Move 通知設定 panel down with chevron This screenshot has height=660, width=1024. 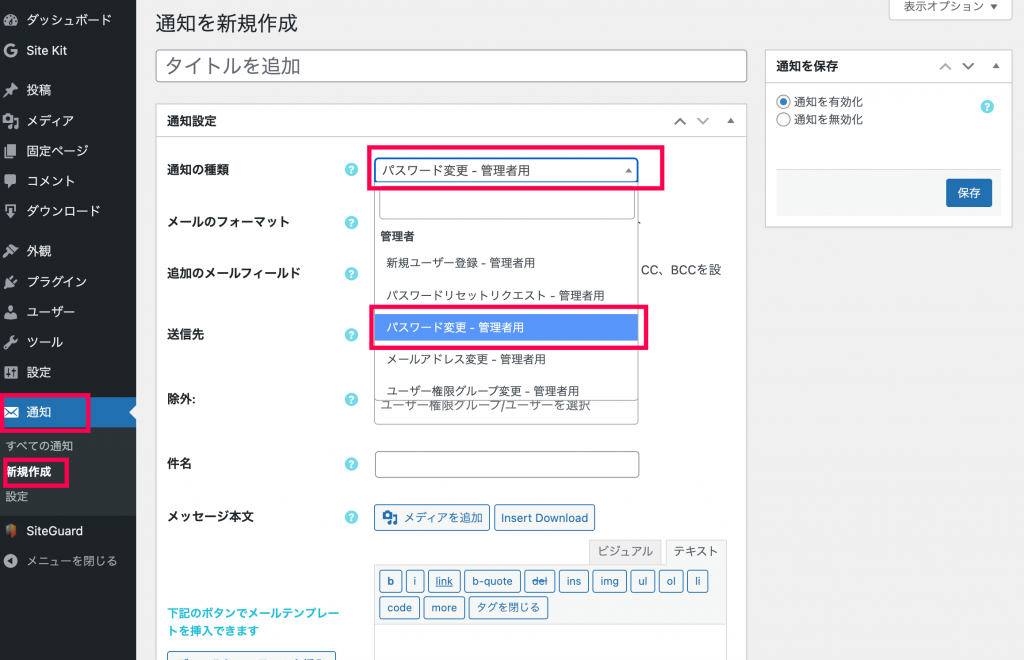[x=703, y=121]
